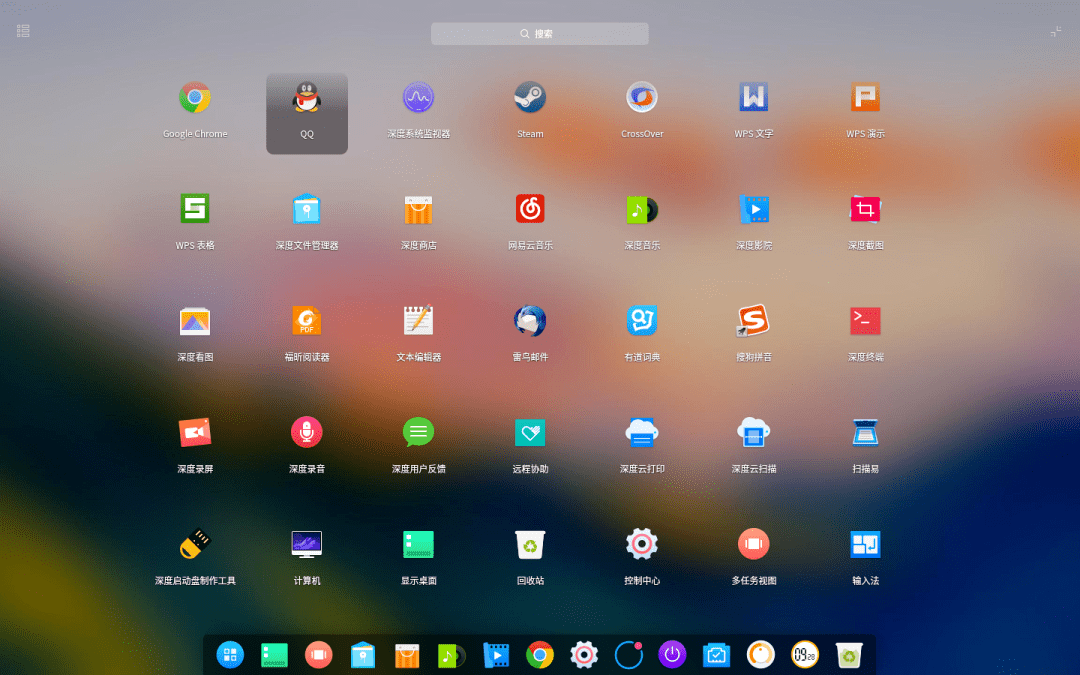Open 福昕阅读器 PDF reader
Image resolution: width=1080 pixels, height=675 pixels.
point(306,320)
